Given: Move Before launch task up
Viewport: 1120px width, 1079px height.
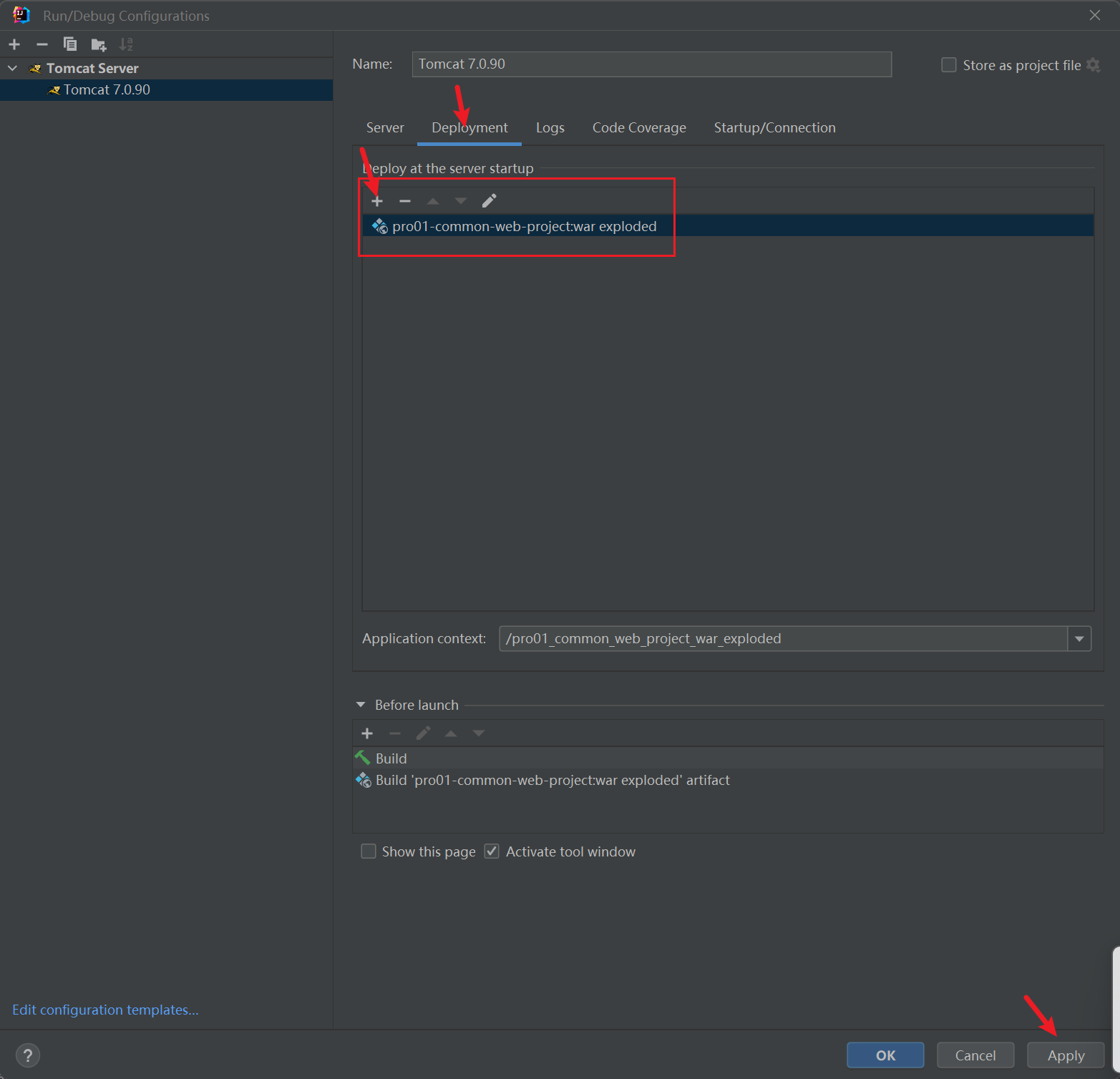Looking at the screenshot, I should point(451,733).
